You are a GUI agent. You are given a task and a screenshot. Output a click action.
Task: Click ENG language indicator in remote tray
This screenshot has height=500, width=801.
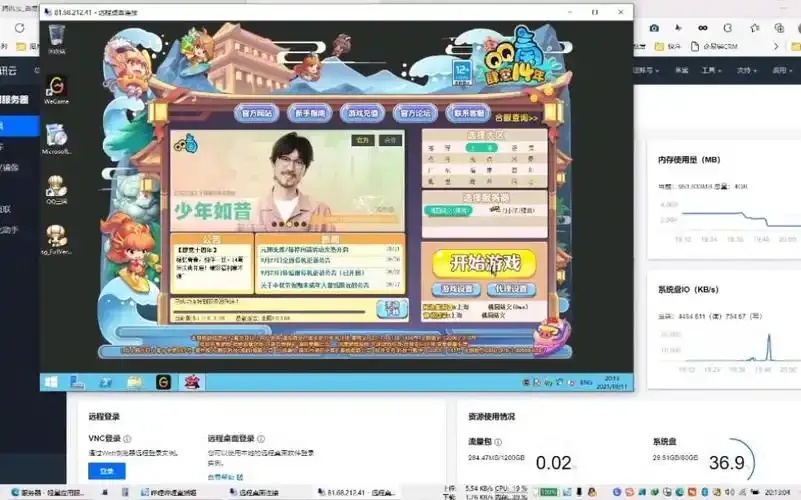(586, 383)
